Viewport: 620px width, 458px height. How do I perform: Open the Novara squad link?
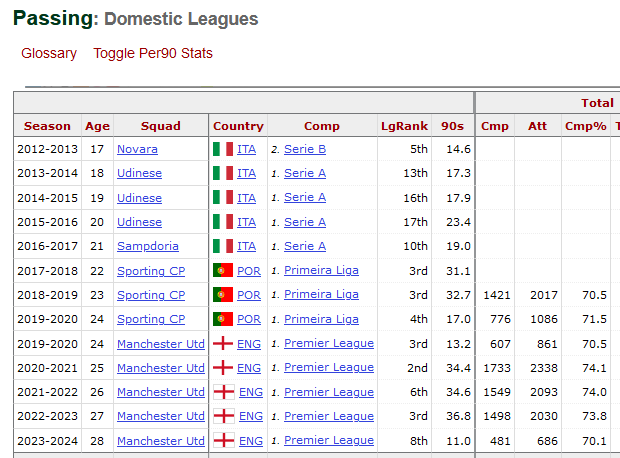point(137,149)
